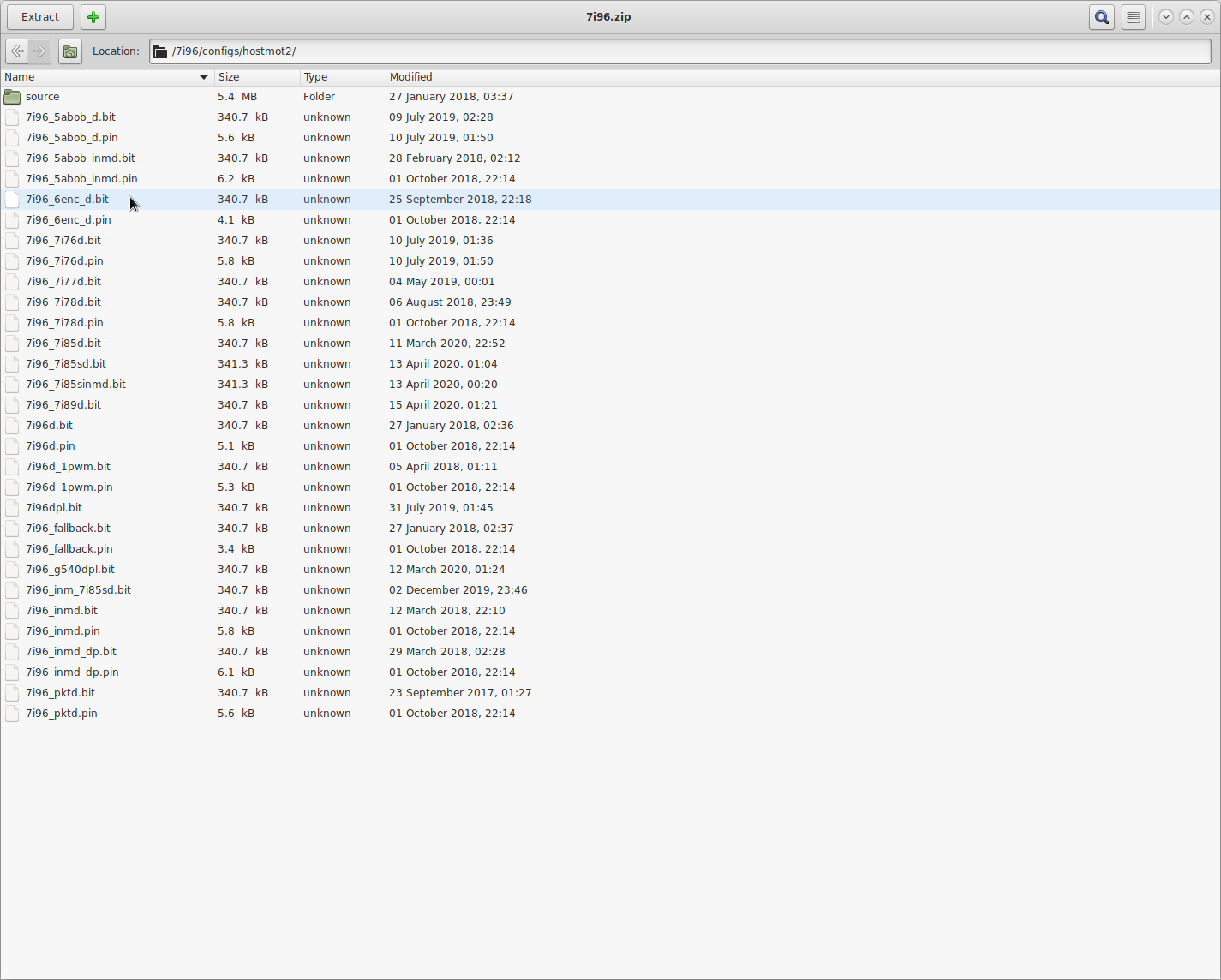Add files with the green plus icon
Viewport: 1221px width, 980px height.
[x=93, y=17]
